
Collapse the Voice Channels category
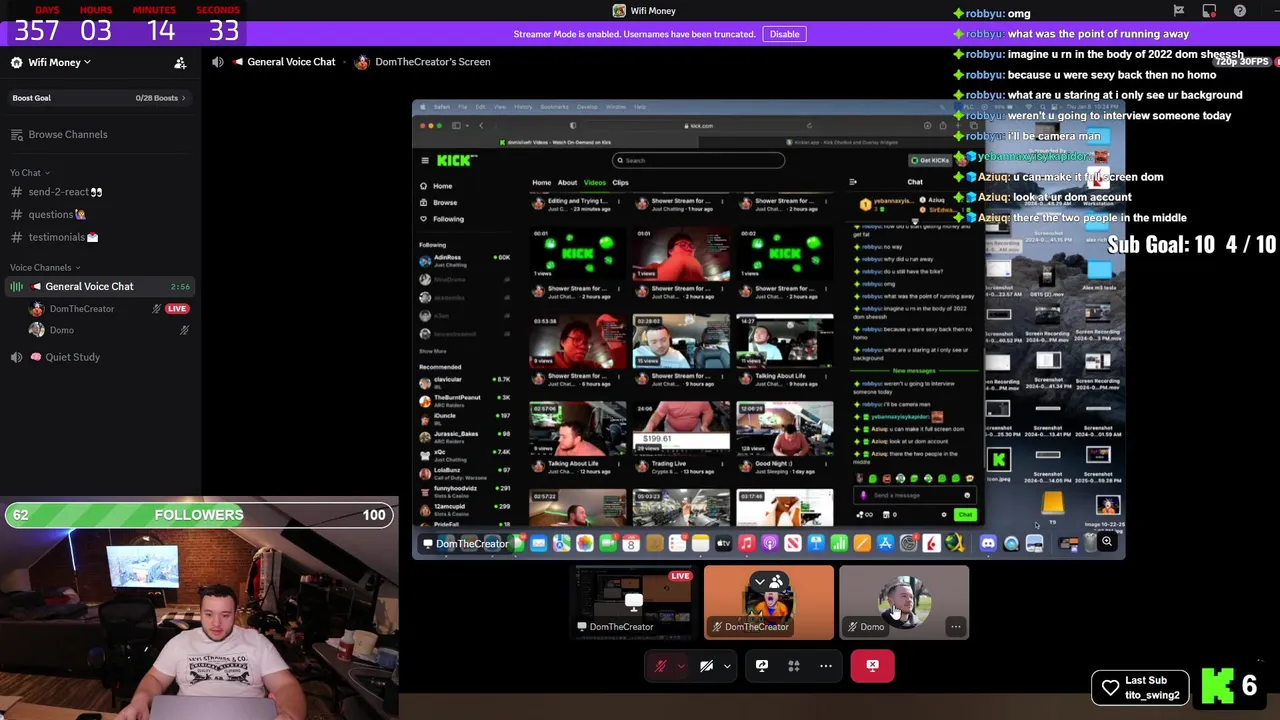coord(45,267)
